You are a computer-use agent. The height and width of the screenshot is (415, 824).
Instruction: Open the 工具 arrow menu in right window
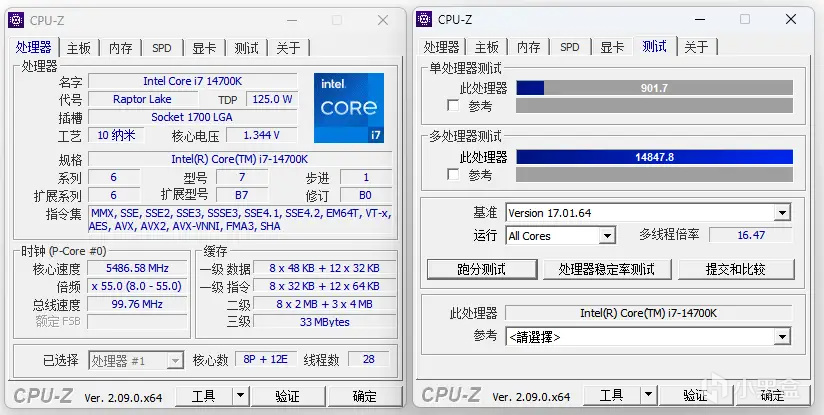coord(648,395)
